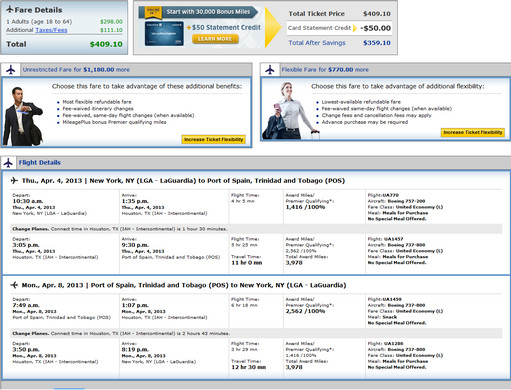
Task: Click Increase Ticket Flexibility under Flexible Fare
Action: tap(473, 132)
